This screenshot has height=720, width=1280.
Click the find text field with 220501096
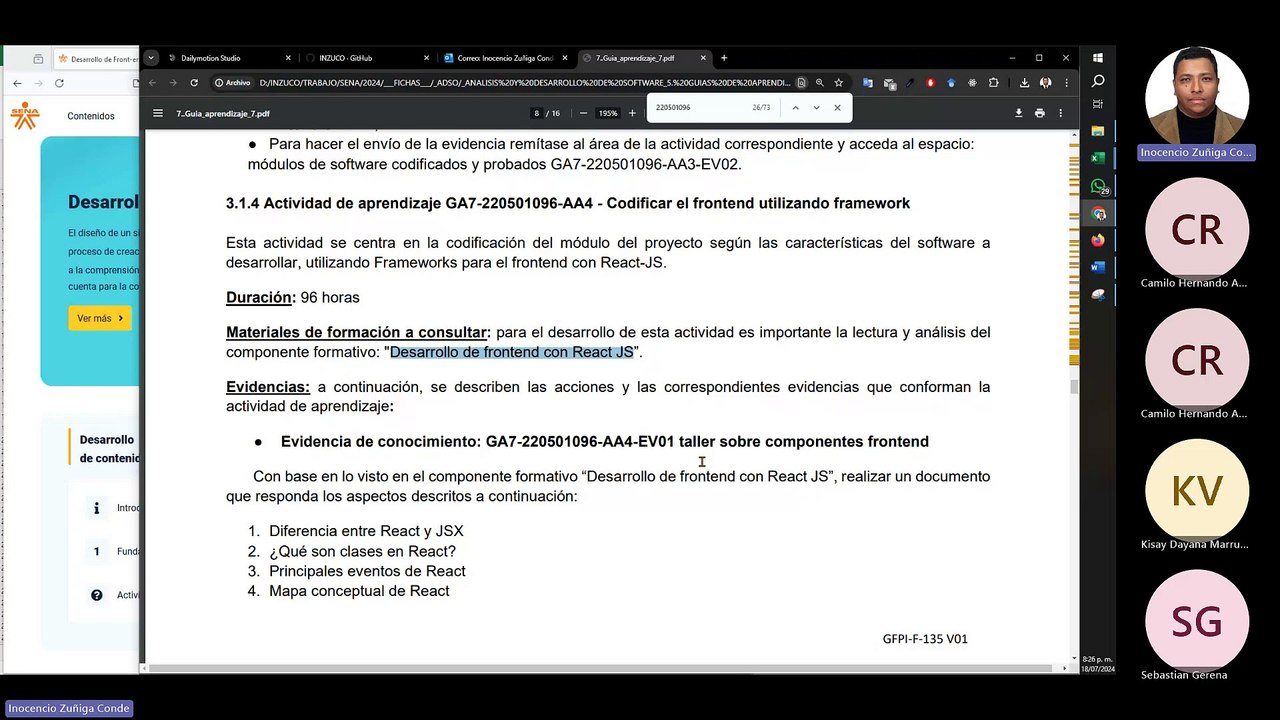[700, 107]
